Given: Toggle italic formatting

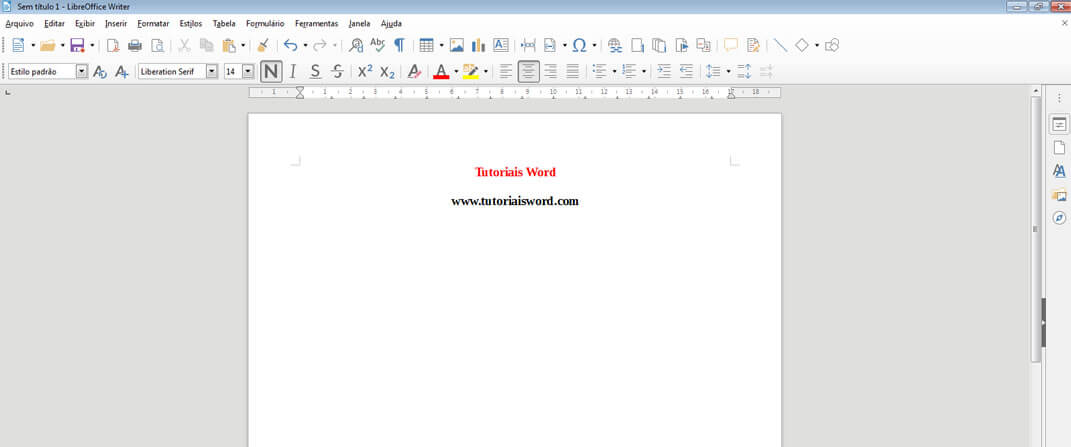Looking at the screenshot, I should click(293, 71).
